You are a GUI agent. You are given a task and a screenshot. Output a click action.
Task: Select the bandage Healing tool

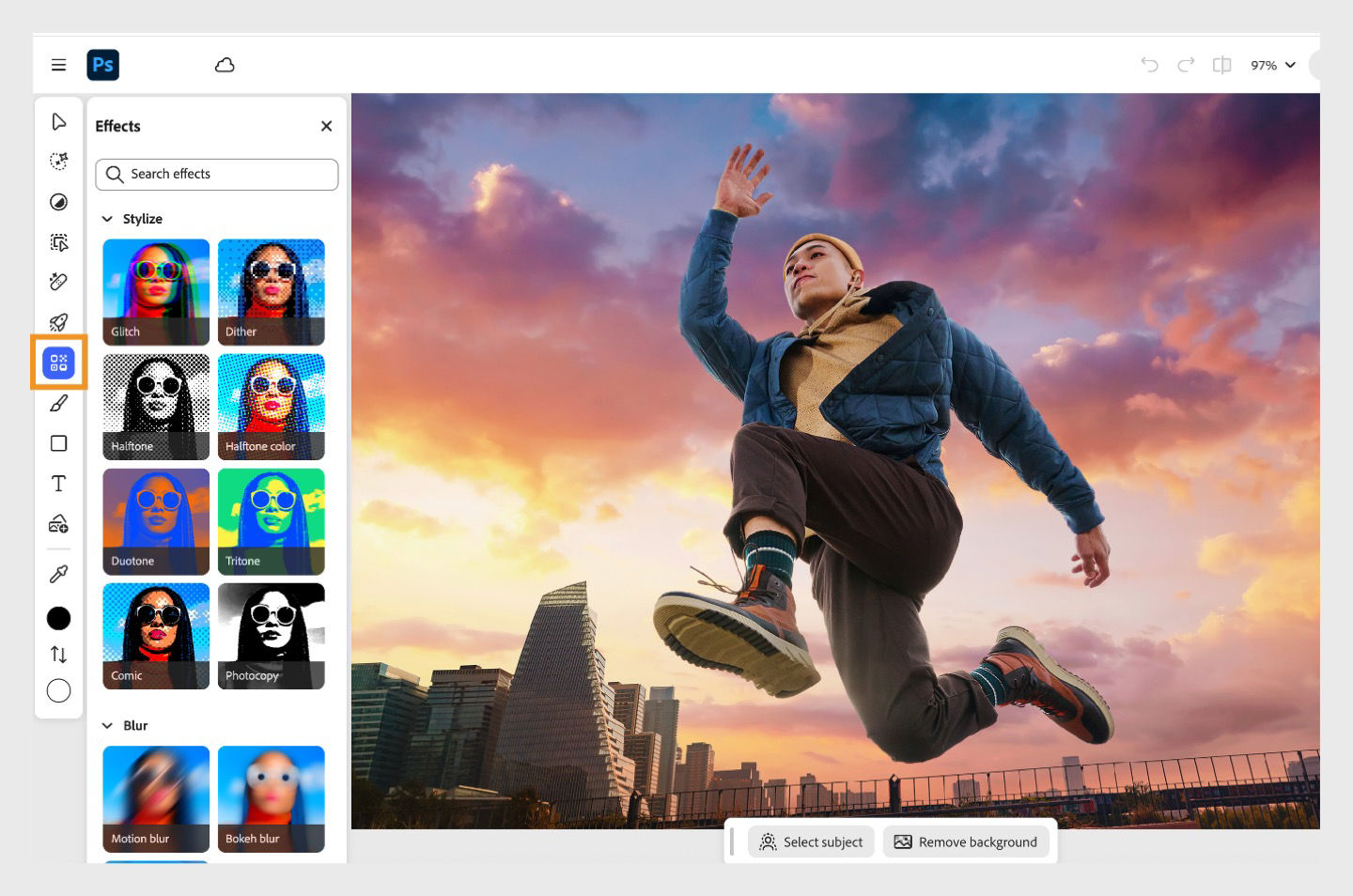58,282
